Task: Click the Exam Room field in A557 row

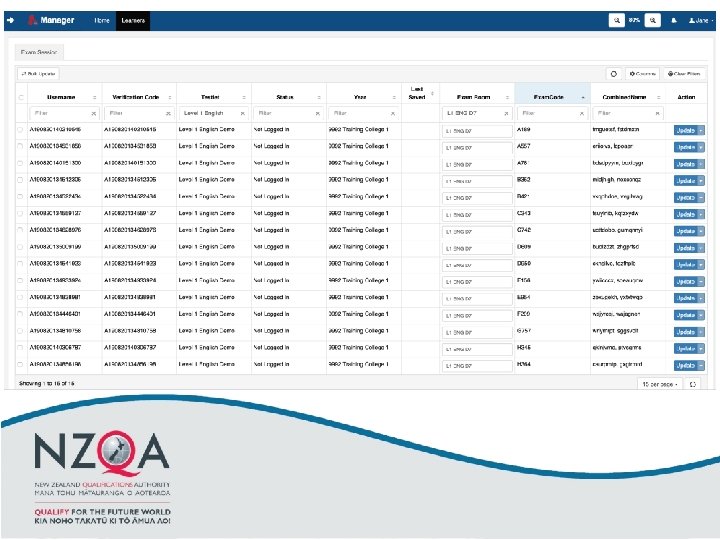Action: [477, 148]
